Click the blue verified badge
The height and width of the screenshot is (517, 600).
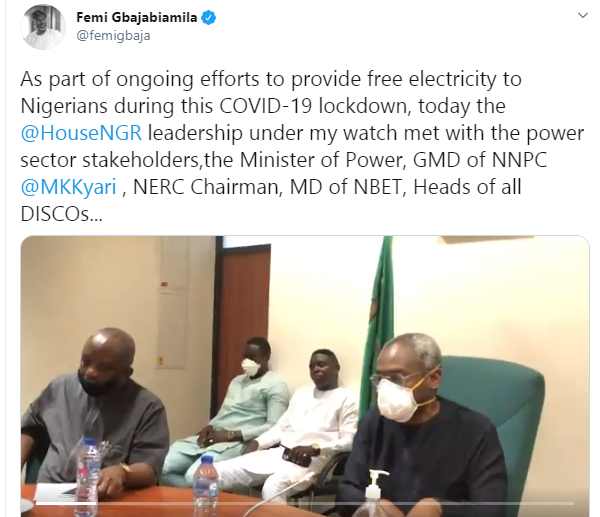[209, 18]
